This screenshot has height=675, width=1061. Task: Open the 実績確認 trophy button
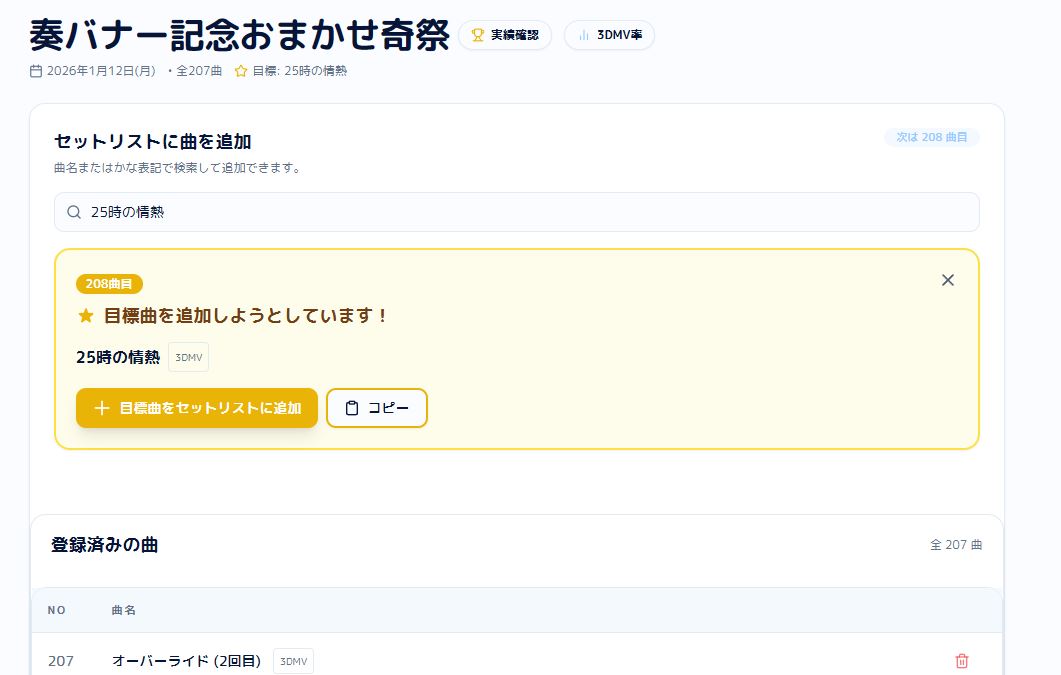click(505, 35)
